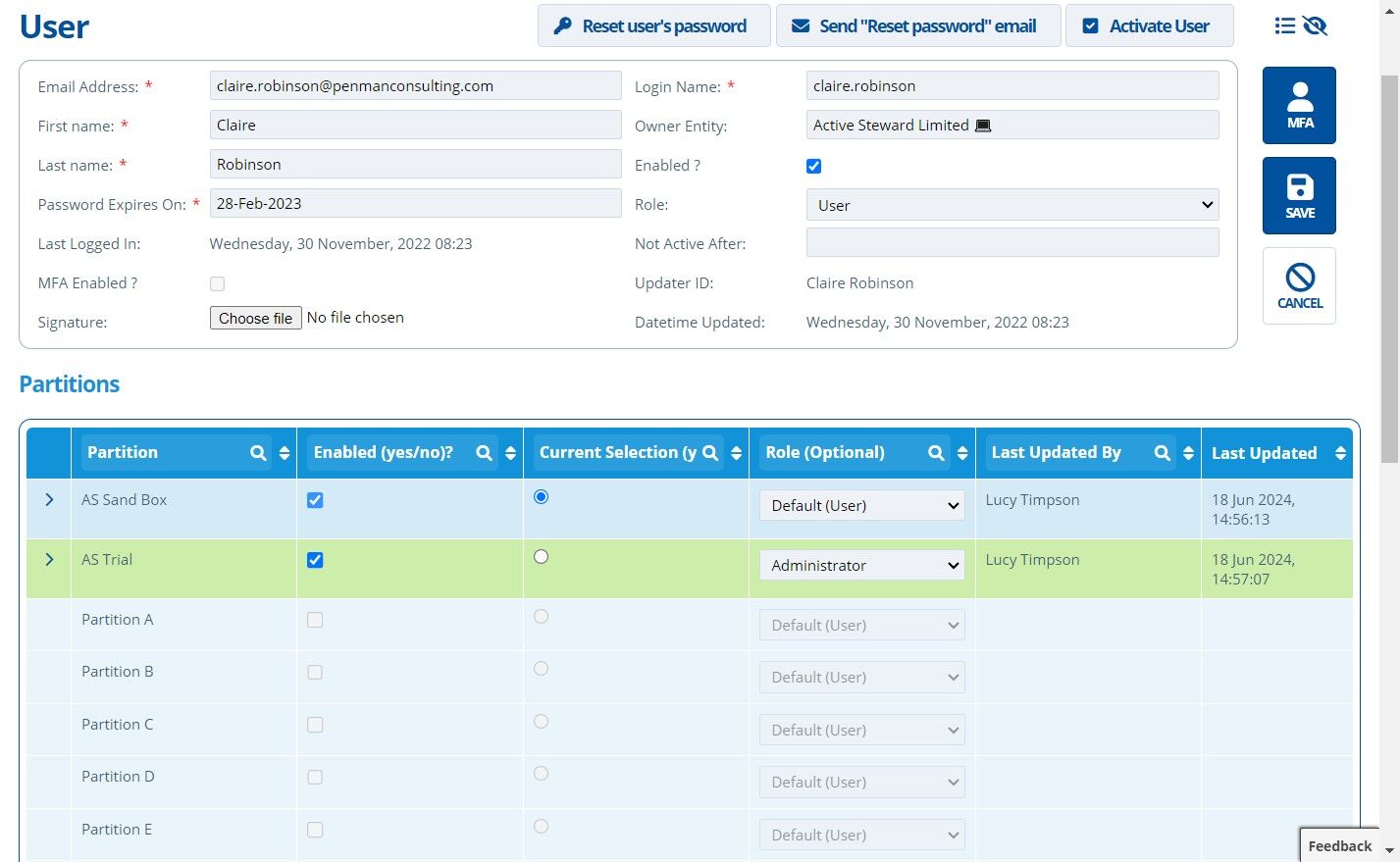Search the Last Updated By column

click(1162, 453)
